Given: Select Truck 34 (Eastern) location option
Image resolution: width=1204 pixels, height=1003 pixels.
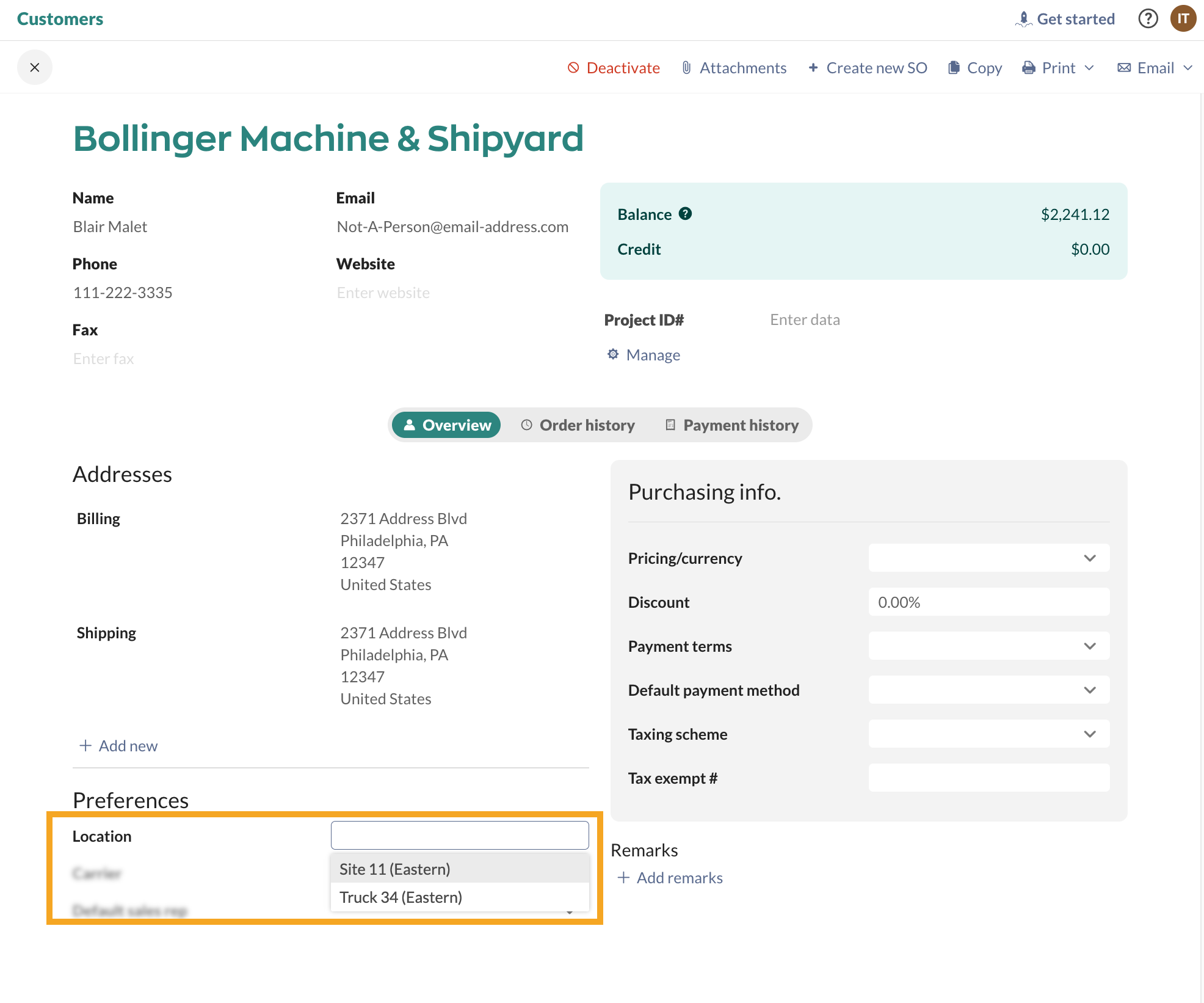Looking at the screenshot, I should (401, 897).
